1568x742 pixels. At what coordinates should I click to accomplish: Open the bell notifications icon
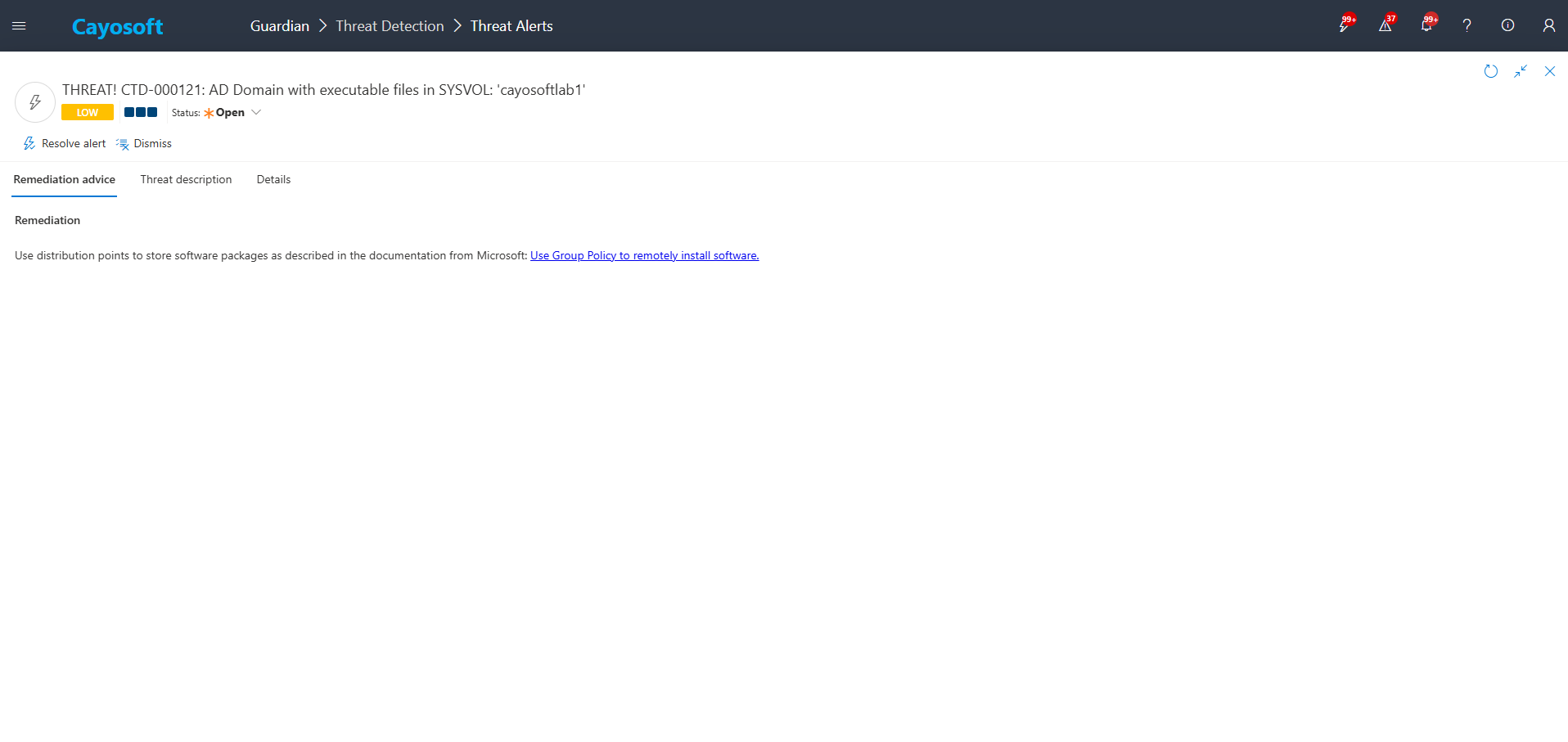point(1426,25)
